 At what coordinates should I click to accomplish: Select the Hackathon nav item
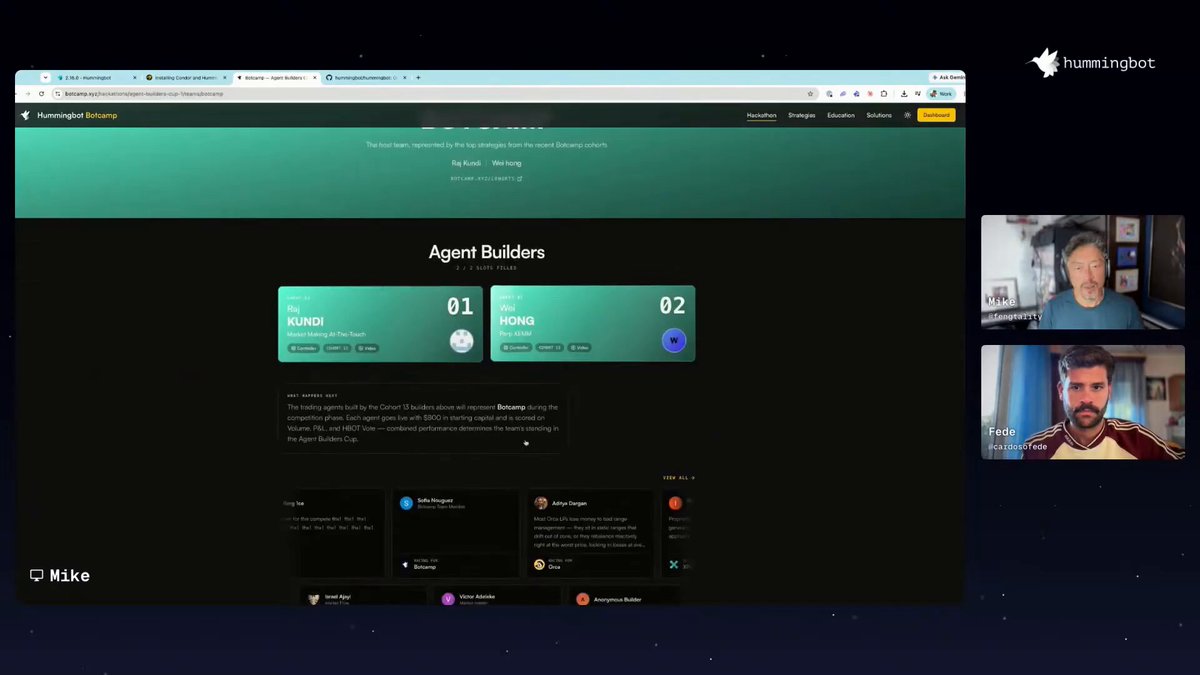coord(761,115)
